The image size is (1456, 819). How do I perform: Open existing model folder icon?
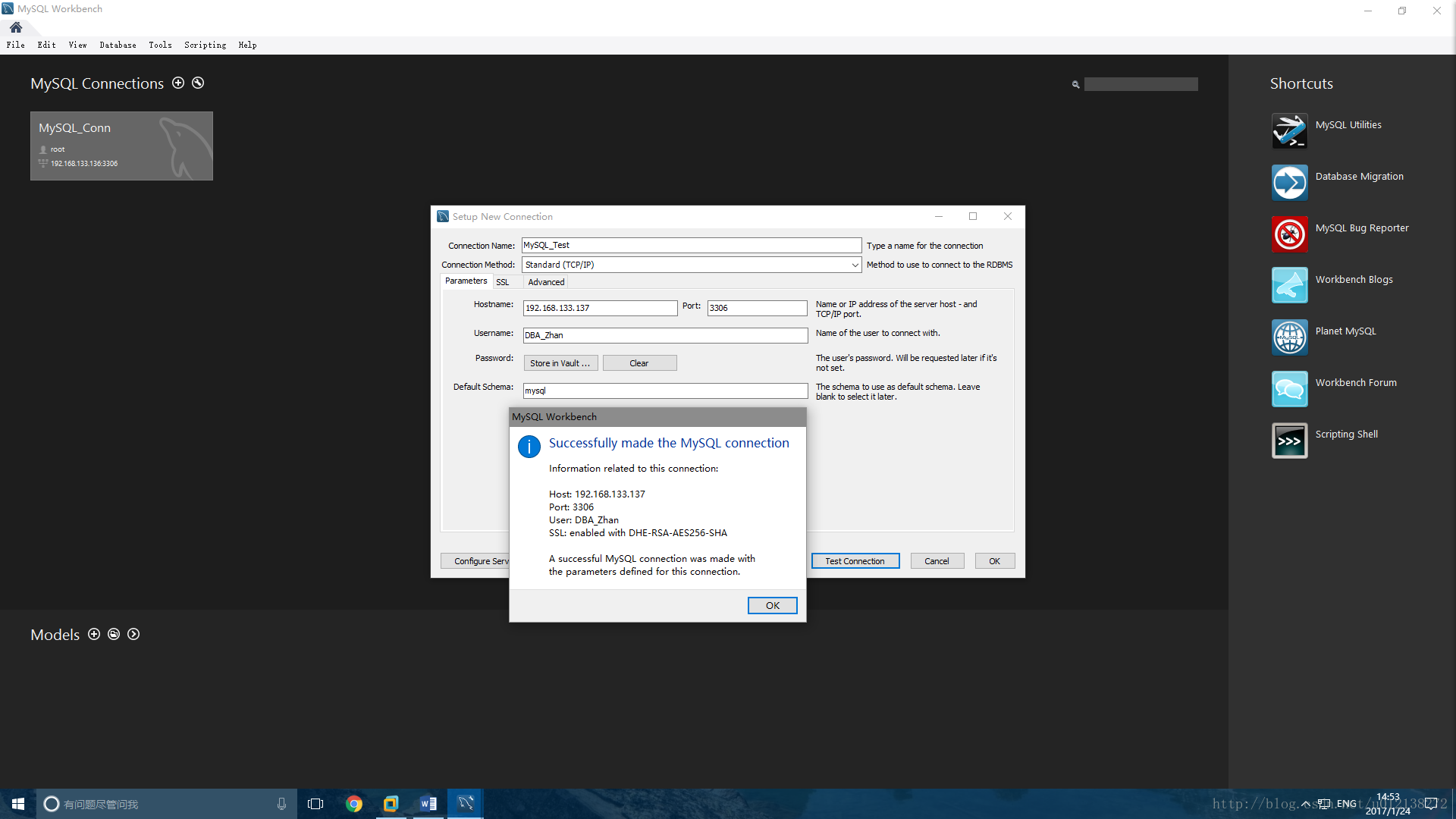pyautogui.click(x=114, y=634)
